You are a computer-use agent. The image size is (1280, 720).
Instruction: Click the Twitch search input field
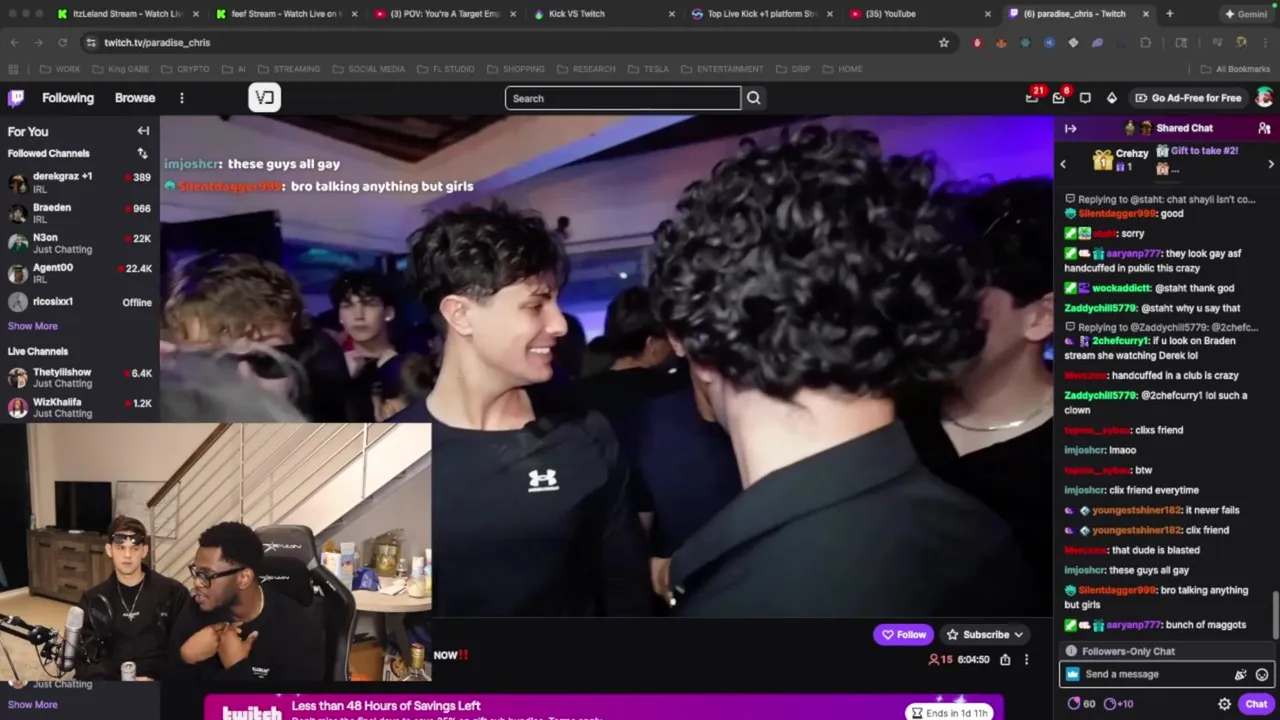pyautogui.click(x=623, y=98)
